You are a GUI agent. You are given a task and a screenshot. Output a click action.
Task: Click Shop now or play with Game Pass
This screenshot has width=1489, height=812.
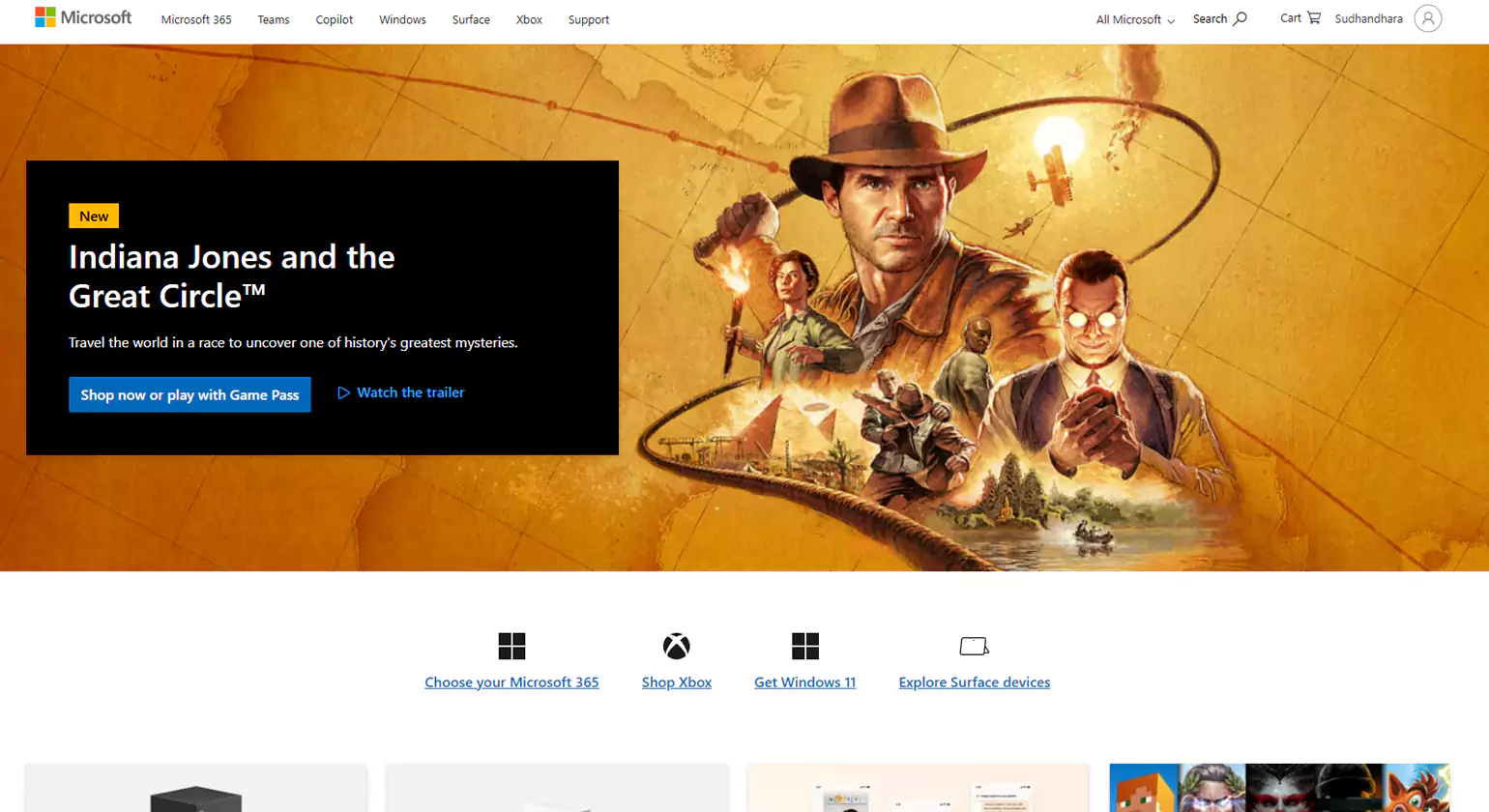click(x=190, y=394)
